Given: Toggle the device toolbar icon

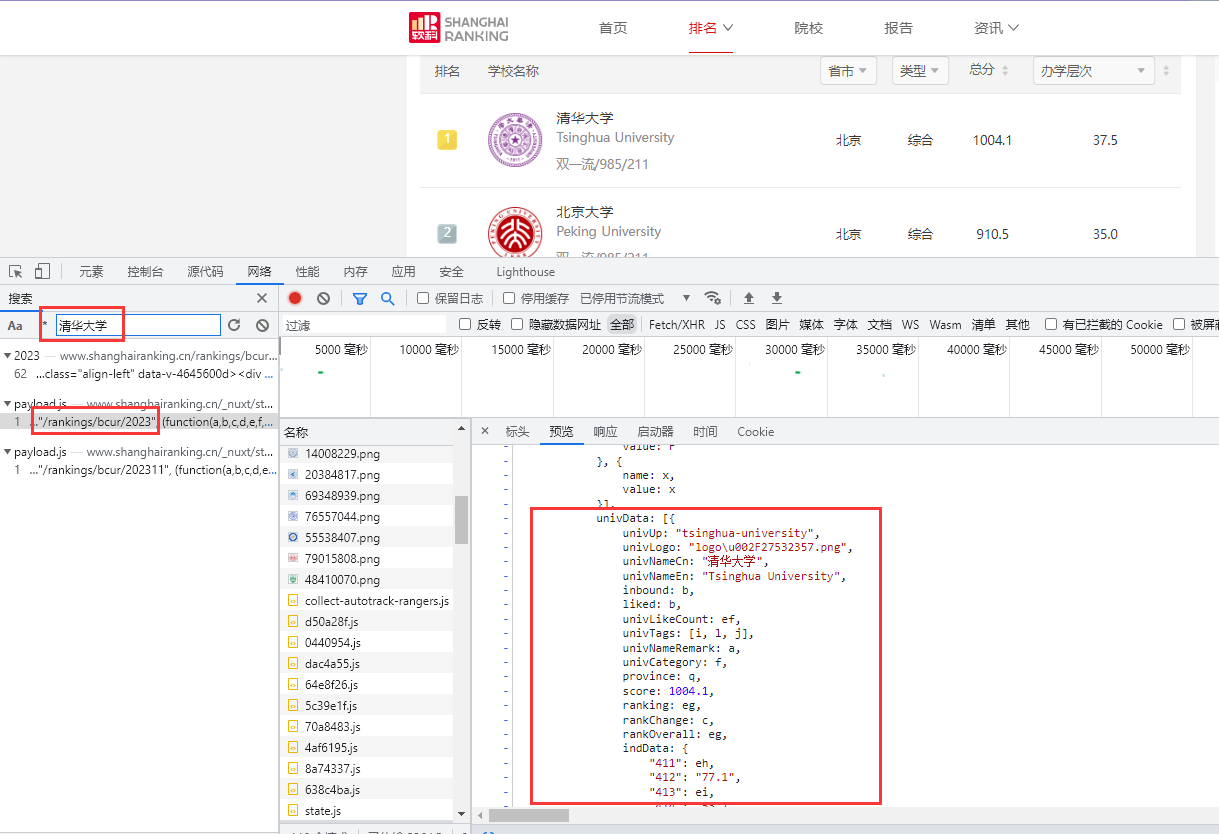Looking at the screenshot, I should click(42, 271).
